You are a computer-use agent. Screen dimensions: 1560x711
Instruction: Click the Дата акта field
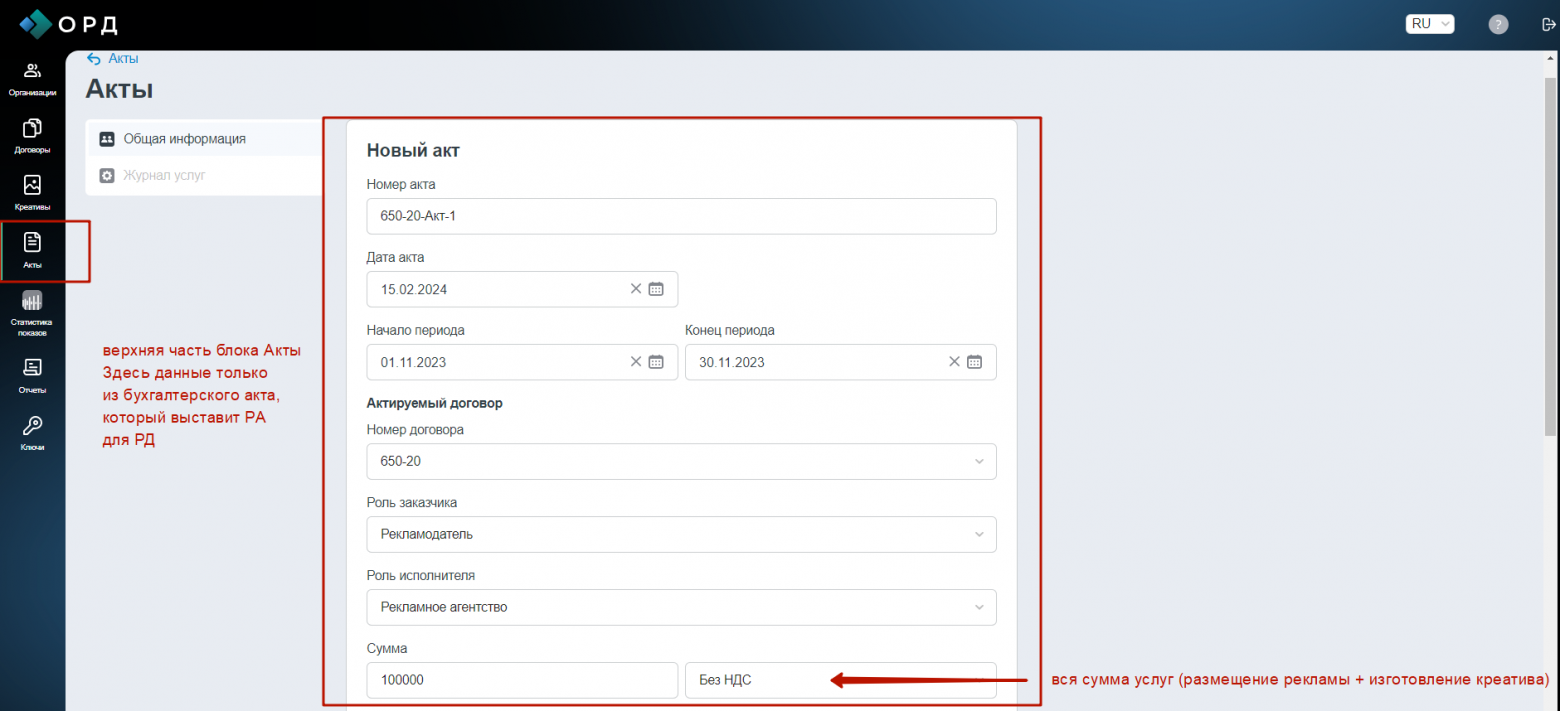coord(522,289)
